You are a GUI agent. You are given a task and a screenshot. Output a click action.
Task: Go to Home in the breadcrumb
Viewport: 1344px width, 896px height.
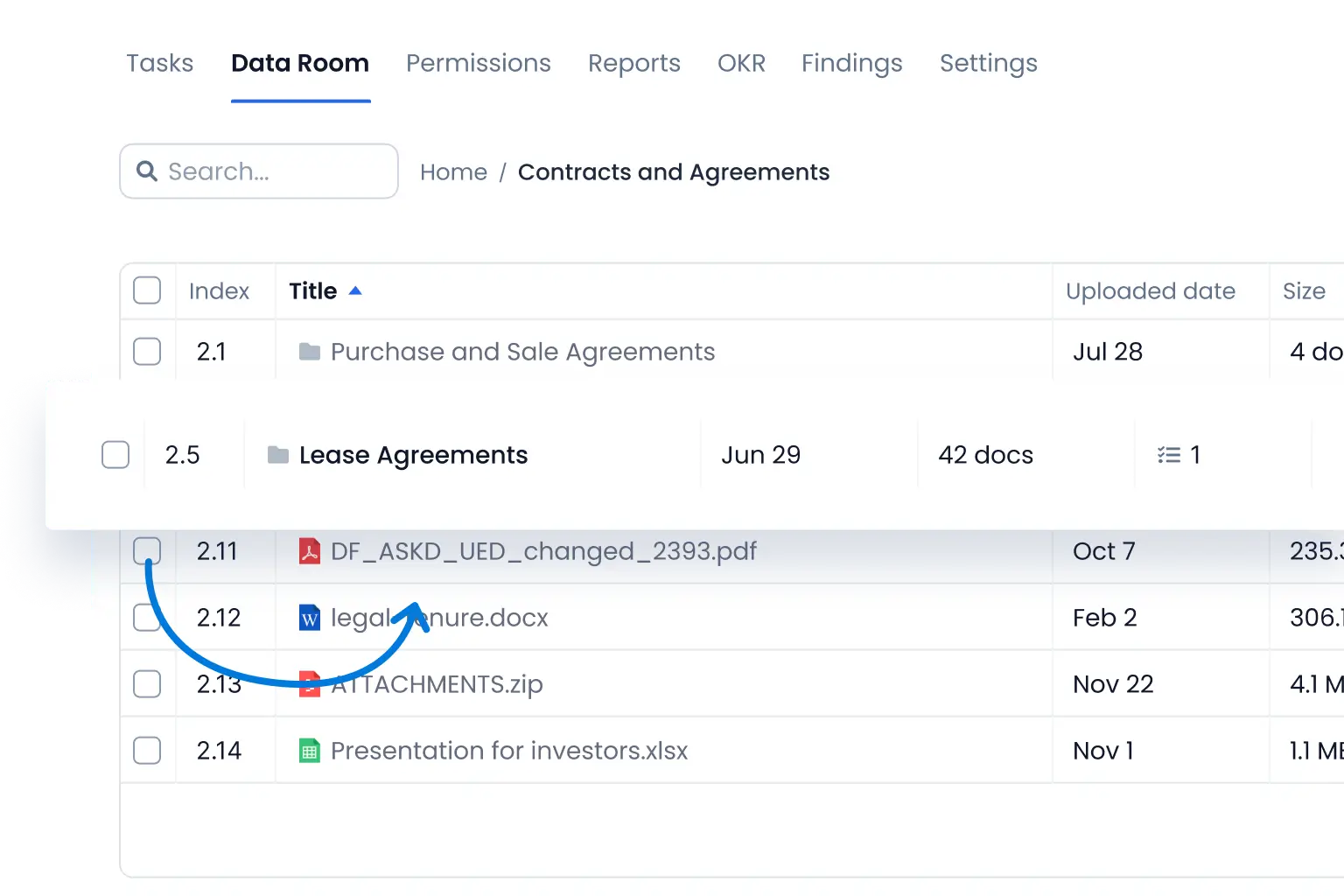tap(453, 172)
